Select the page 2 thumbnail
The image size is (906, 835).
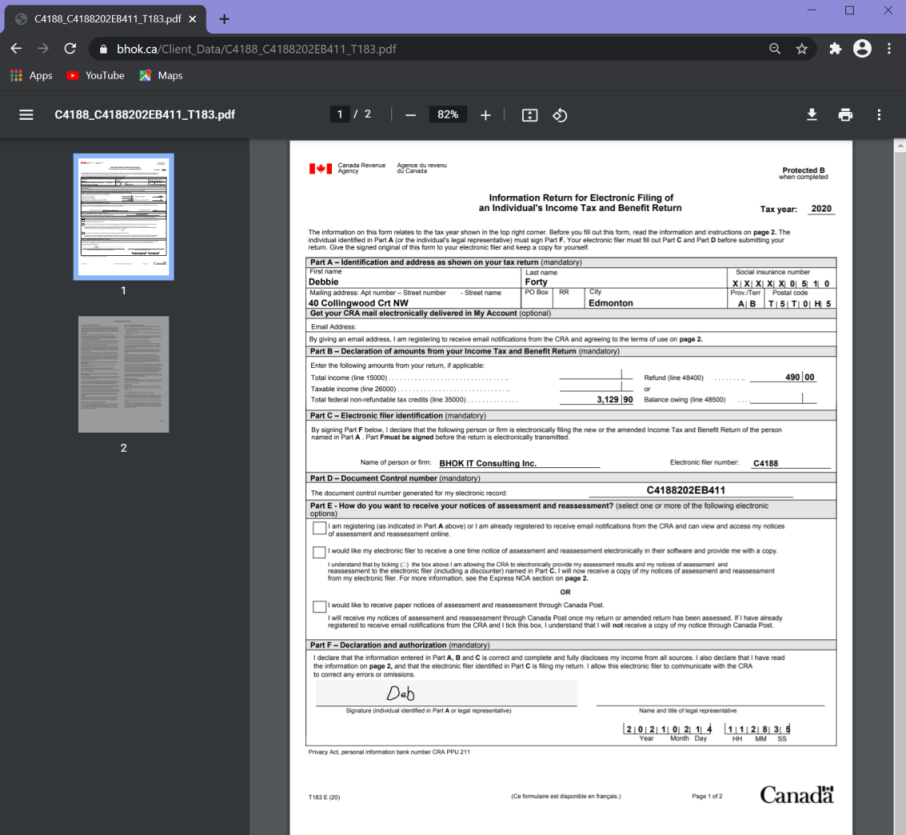124,374
